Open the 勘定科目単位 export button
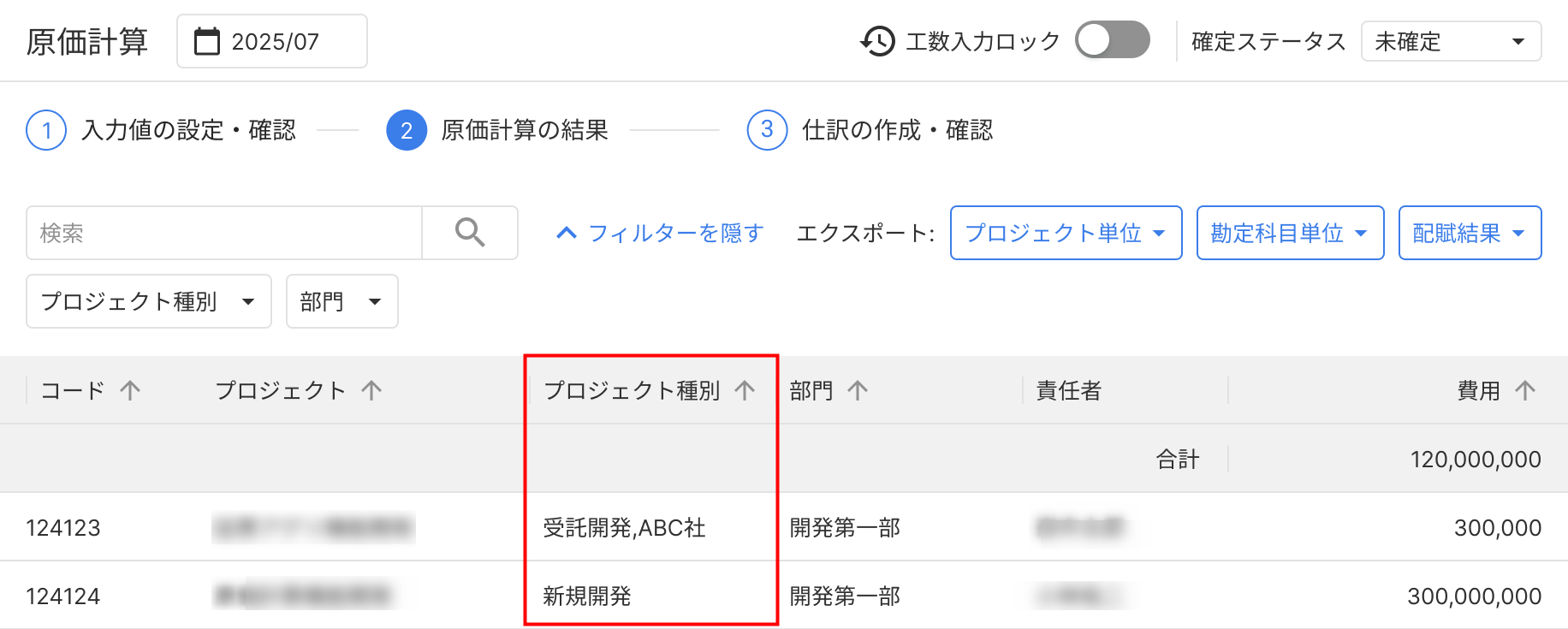The width and height of the screenshot is (1568, 629). (1290, 233)
